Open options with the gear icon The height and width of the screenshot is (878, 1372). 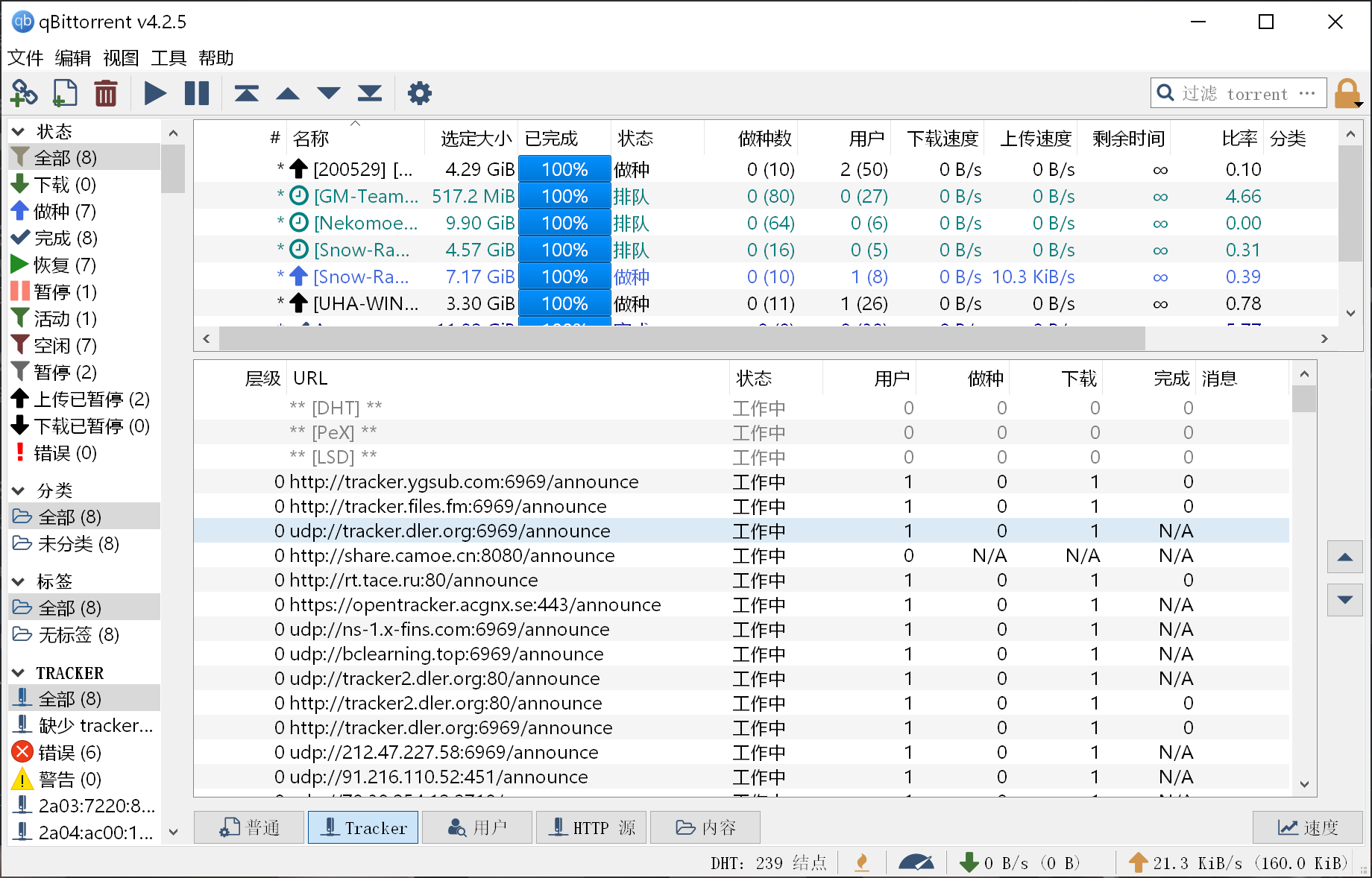[x=420, y=93]
